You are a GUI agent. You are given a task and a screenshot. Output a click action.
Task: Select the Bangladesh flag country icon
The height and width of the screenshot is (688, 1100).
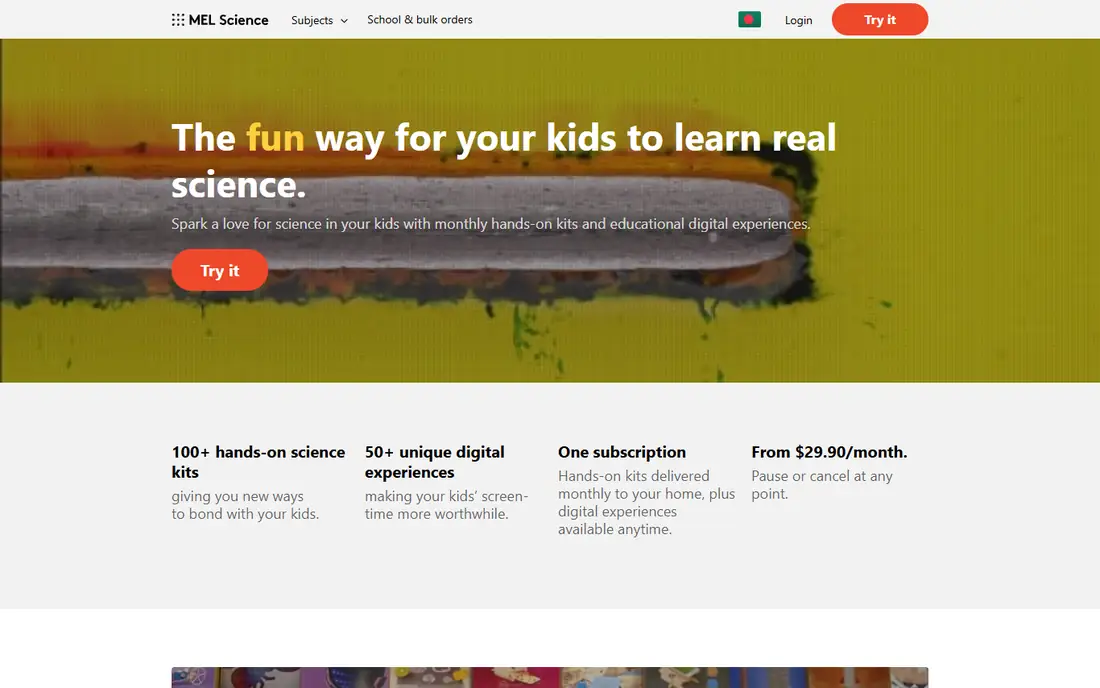pyautogui.click(x=749, y=20)
